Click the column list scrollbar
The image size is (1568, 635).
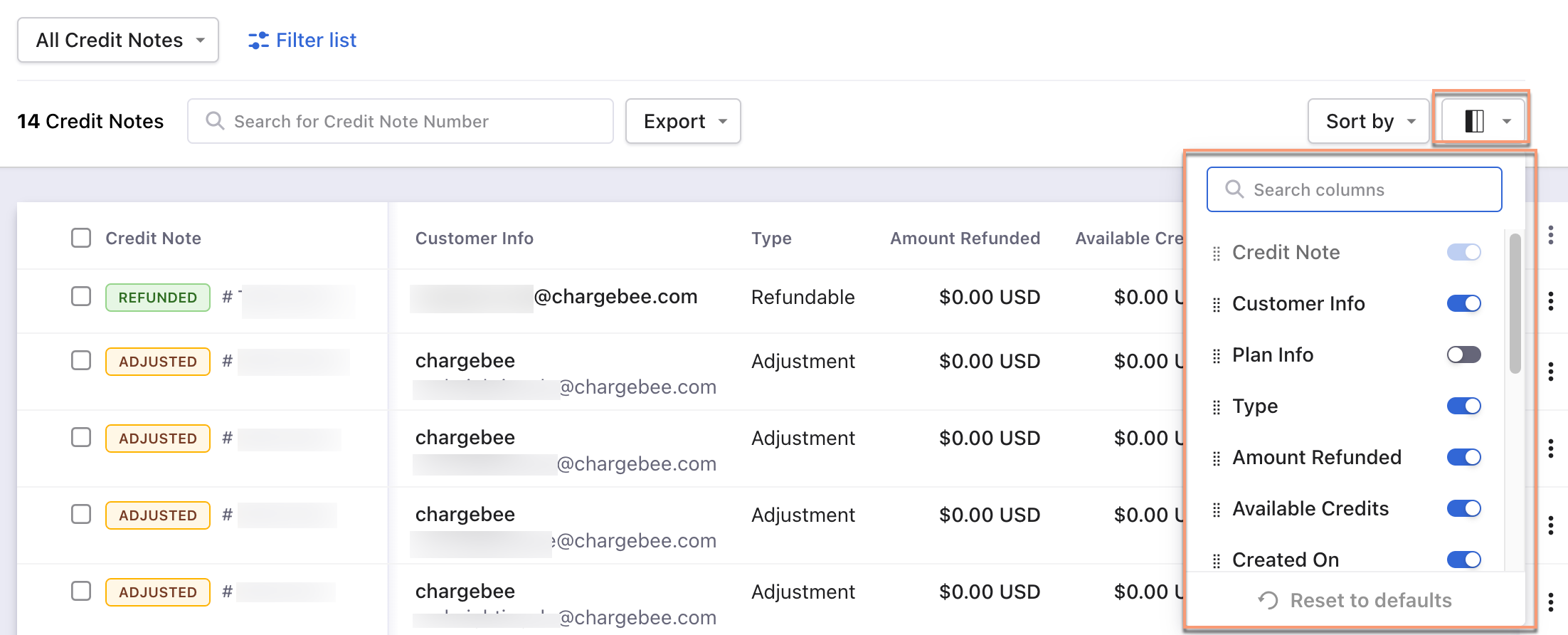pos(1515,303)
